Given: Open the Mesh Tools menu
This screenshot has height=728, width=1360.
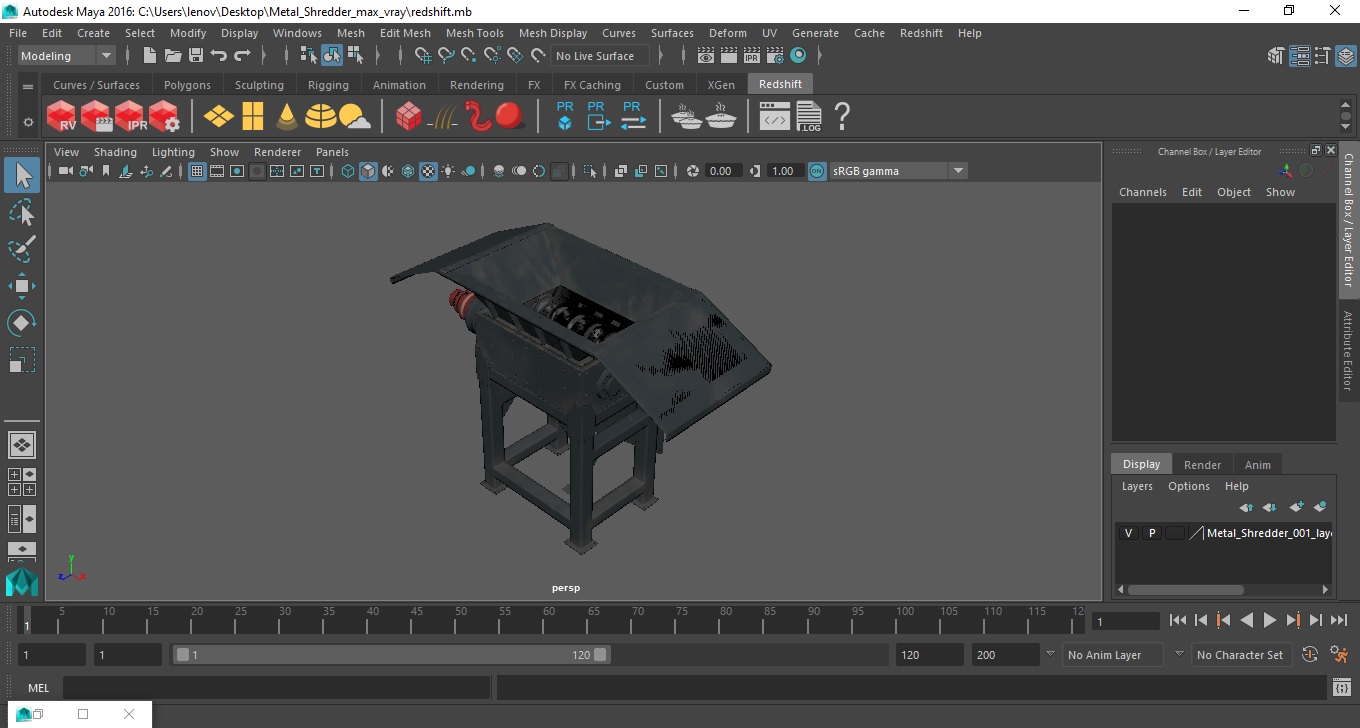Looking at the screenshot, I should [474, 33].
